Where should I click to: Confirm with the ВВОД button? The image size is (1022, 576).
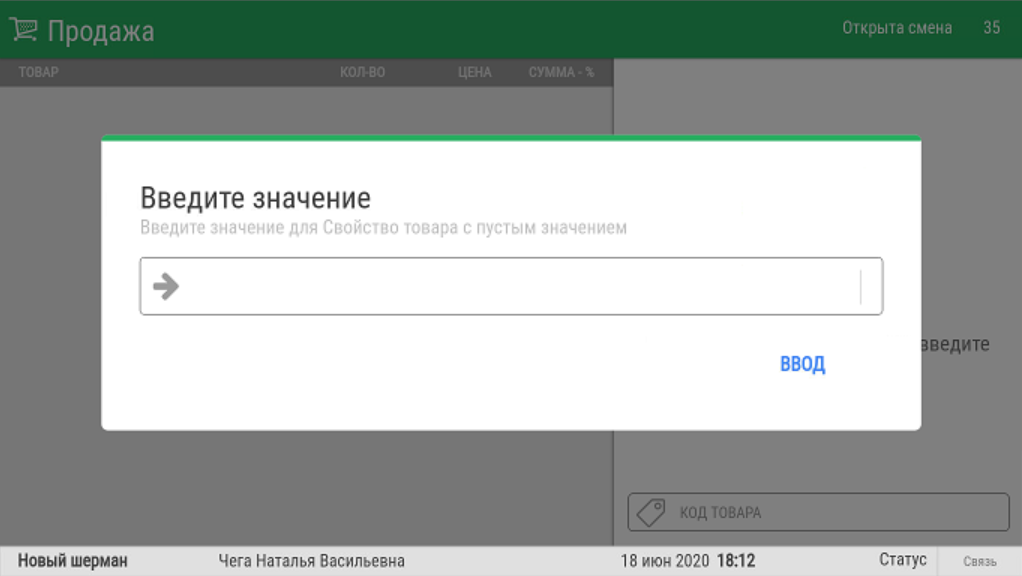[802, 364]
